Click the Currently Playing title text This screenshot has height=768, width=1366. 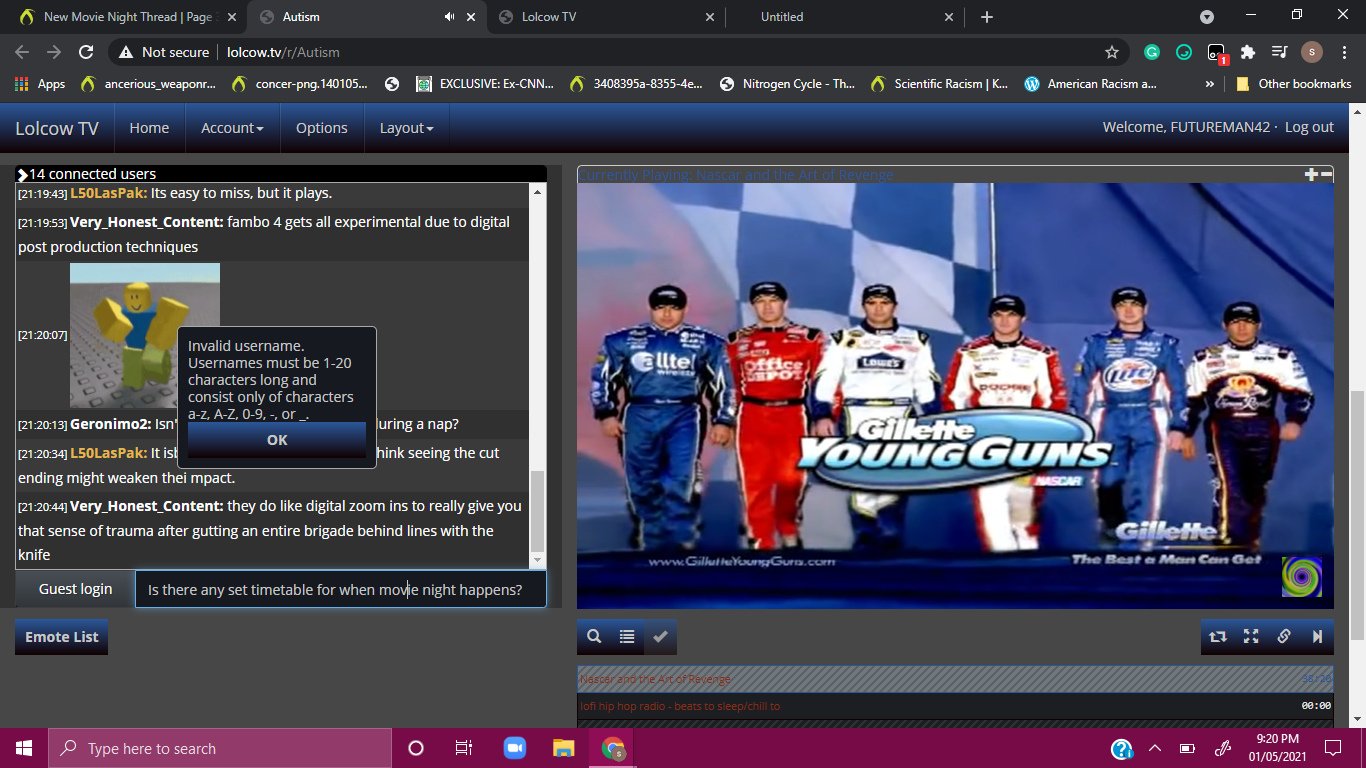point(736,175)
